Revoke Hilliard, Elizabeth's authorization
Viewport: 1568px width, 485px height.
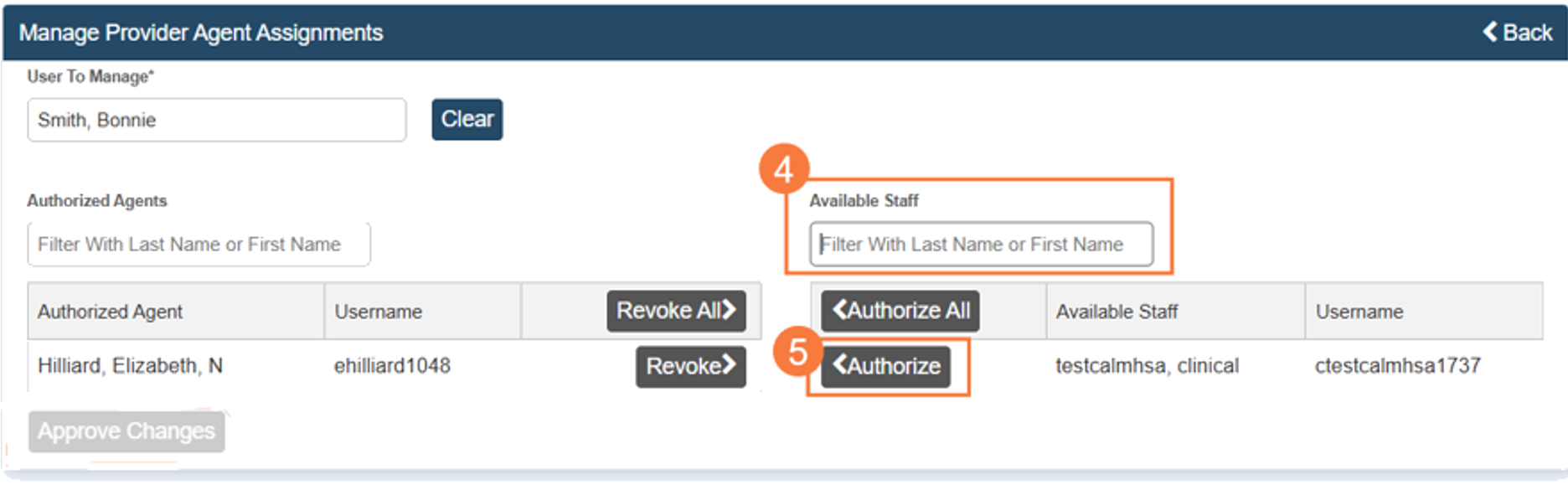[x=690, y=366]
